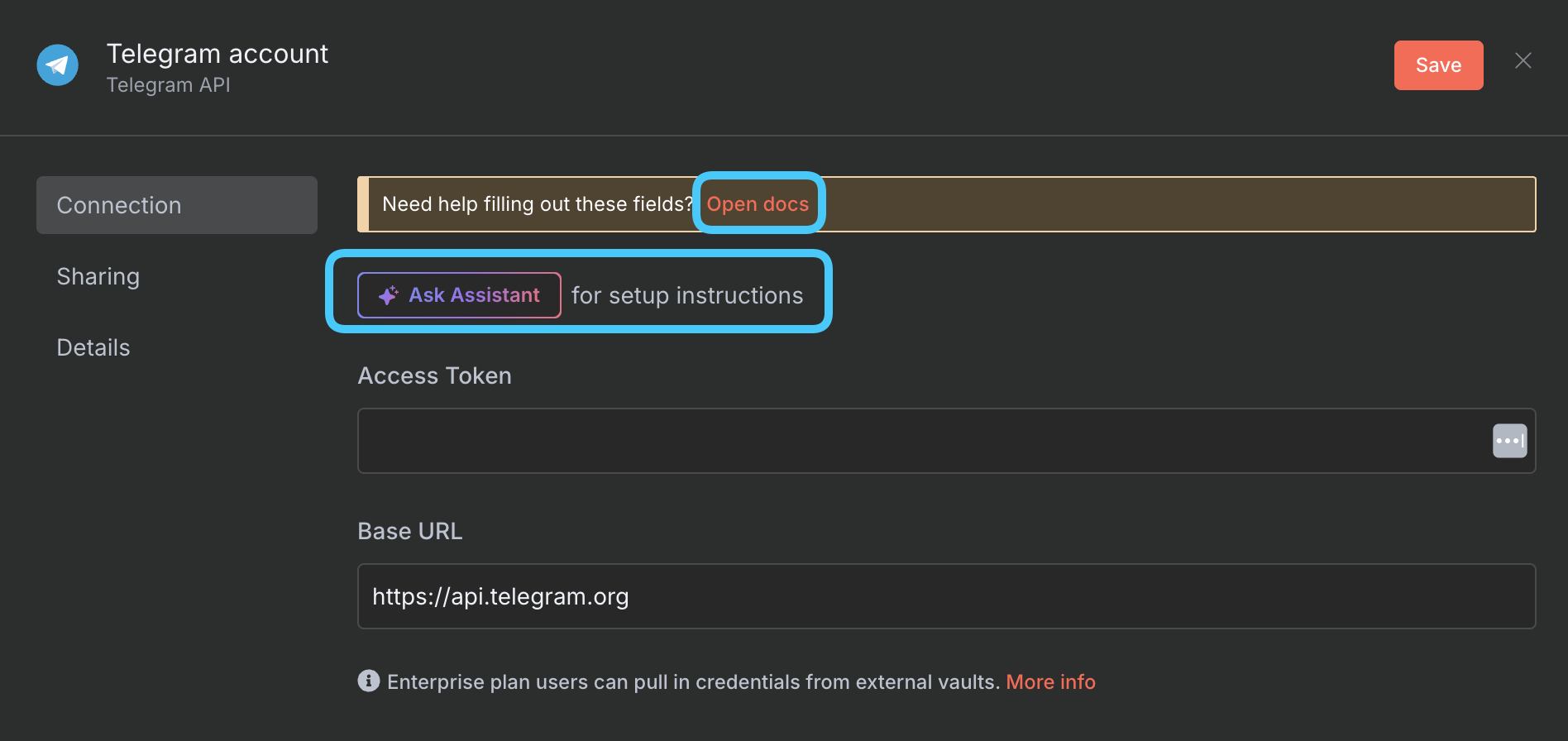Focus the Access Token input field

tap(946, 441)
